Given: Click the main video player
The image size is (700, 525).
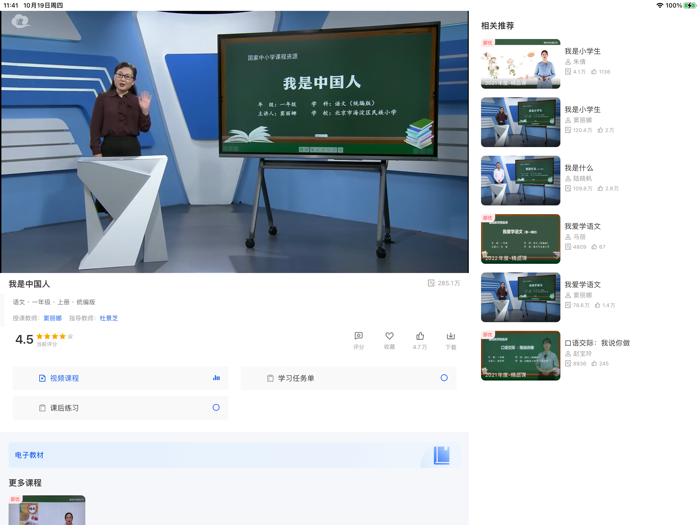Looking at the screenshot, I should tap(235, 142).
